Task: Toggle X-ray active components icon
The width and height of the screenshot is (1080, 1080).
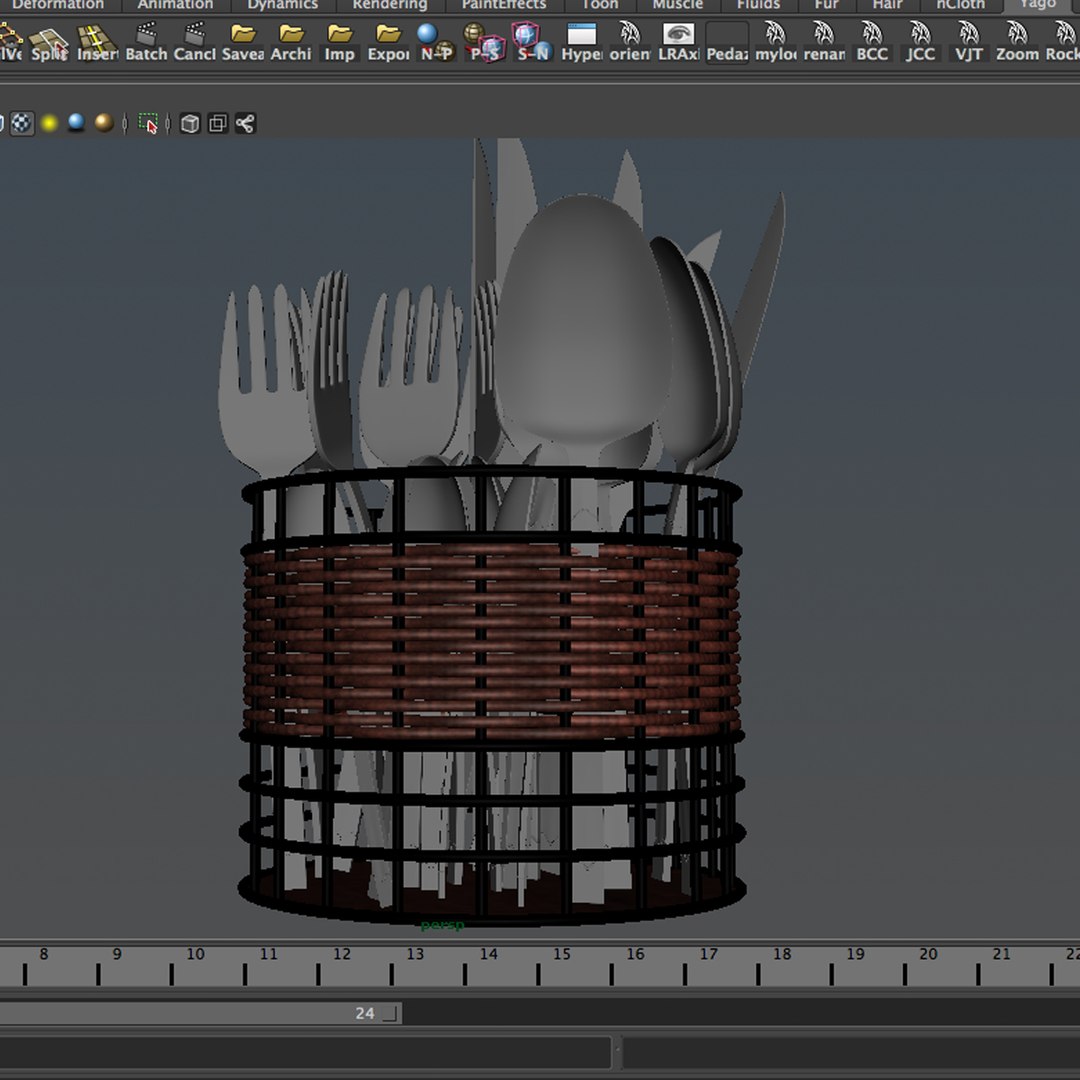Action: tap(218, 123)
